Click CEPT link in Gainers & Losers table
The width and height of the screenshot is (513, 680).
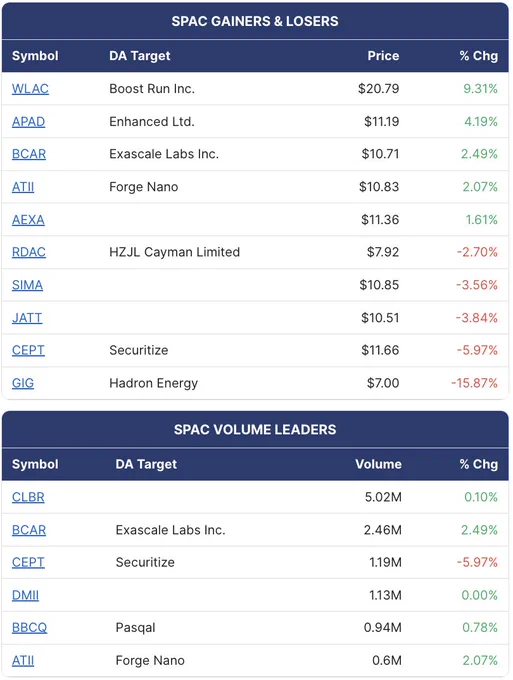[28, 350]
